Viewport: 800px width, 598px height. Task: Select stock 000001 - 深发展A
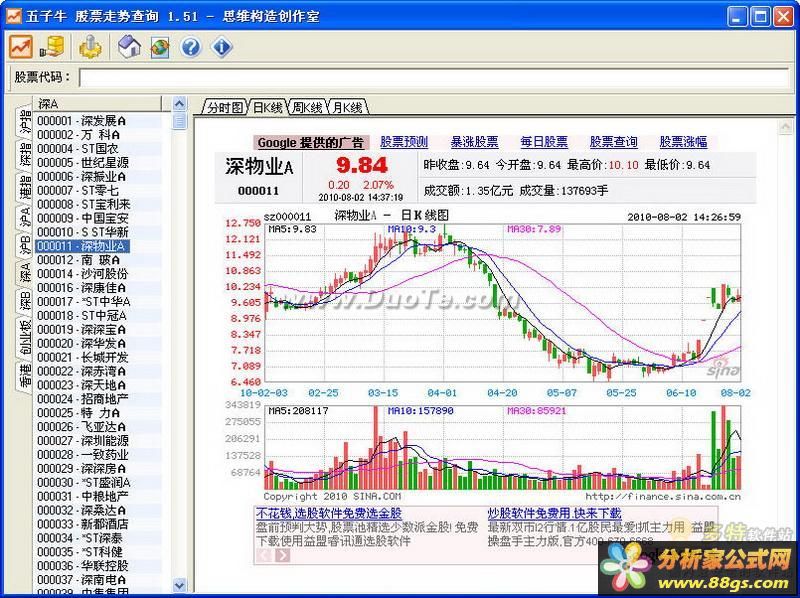pyautogui.click(x=82, y=121)
